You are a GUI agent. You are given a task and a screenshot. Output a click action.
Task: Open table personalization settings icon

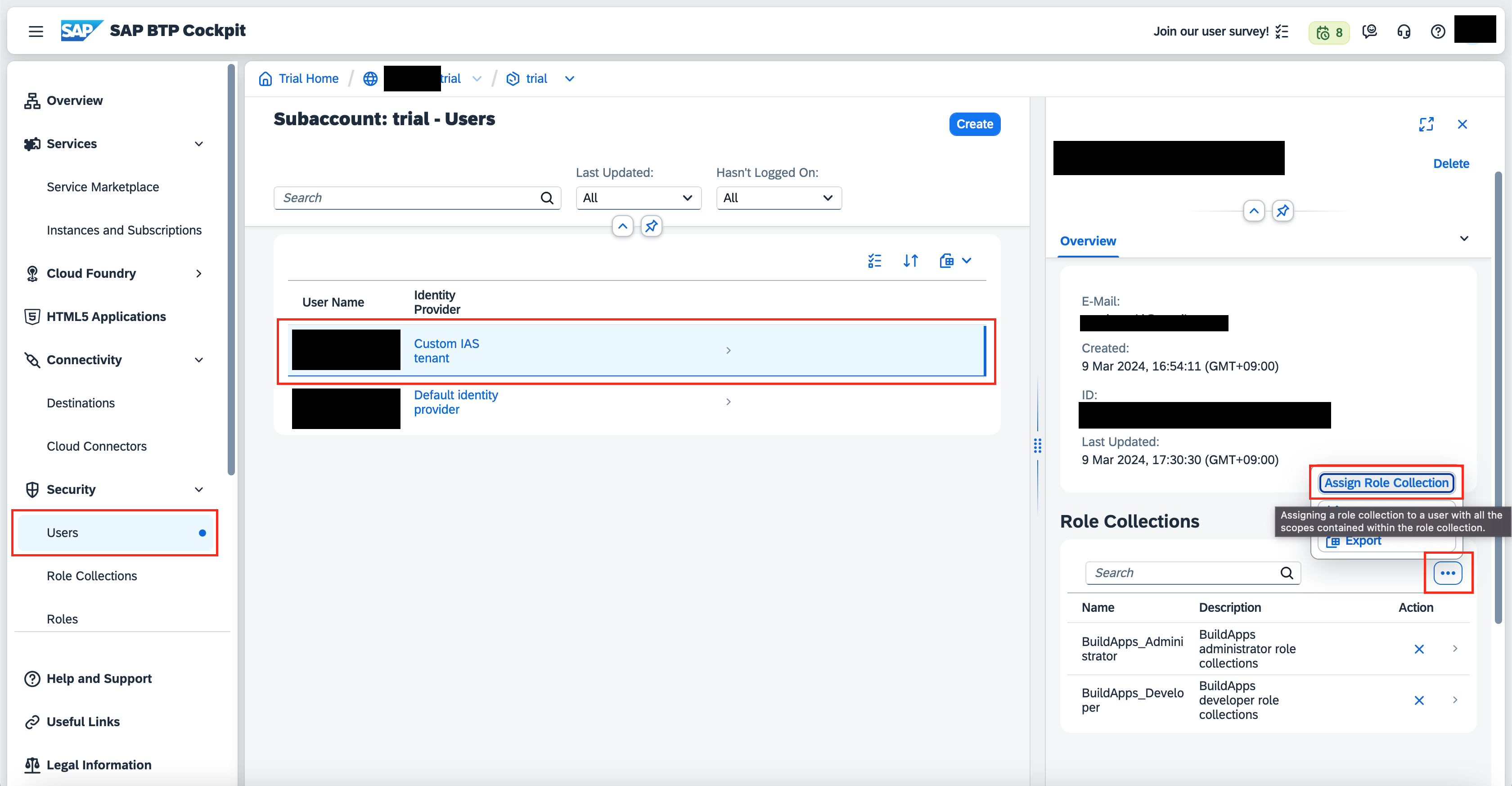tap(874, 261)
